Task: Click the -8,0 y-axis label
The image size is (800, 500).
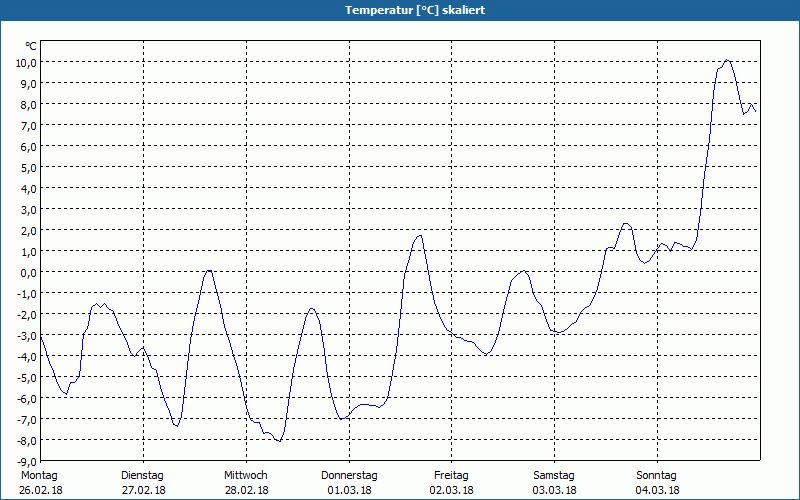Action: coord(27,440)
